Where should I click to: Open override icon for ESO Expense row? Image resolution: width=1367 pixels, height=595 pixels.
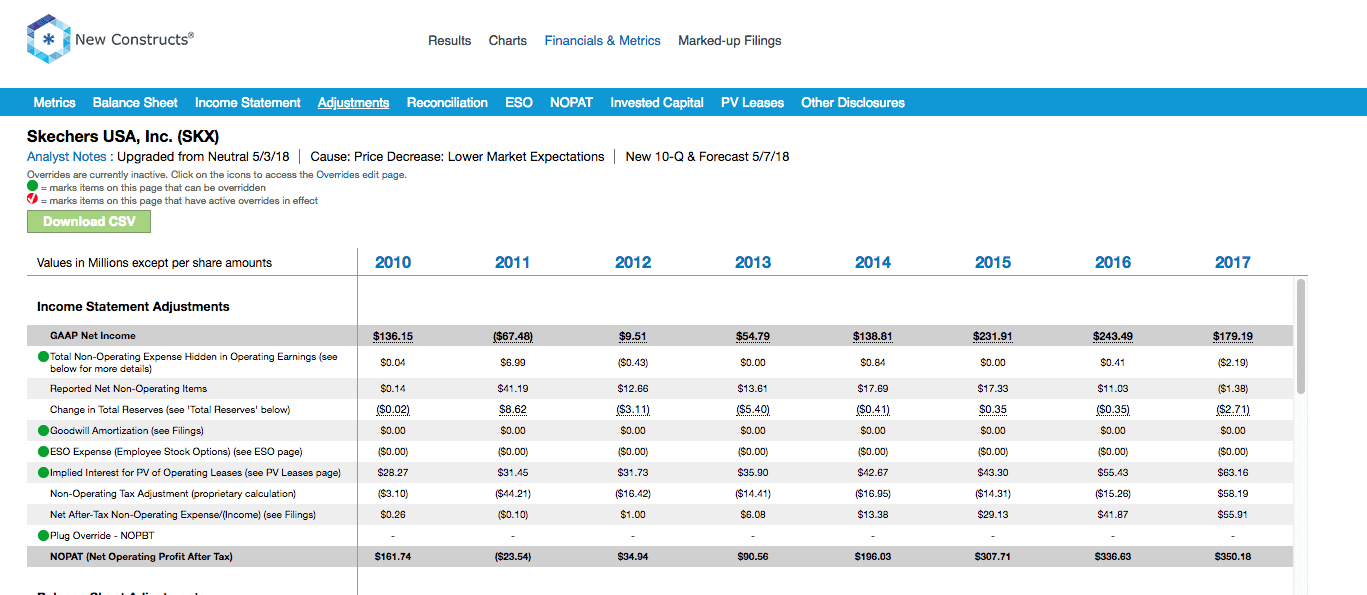pos(43,452)
